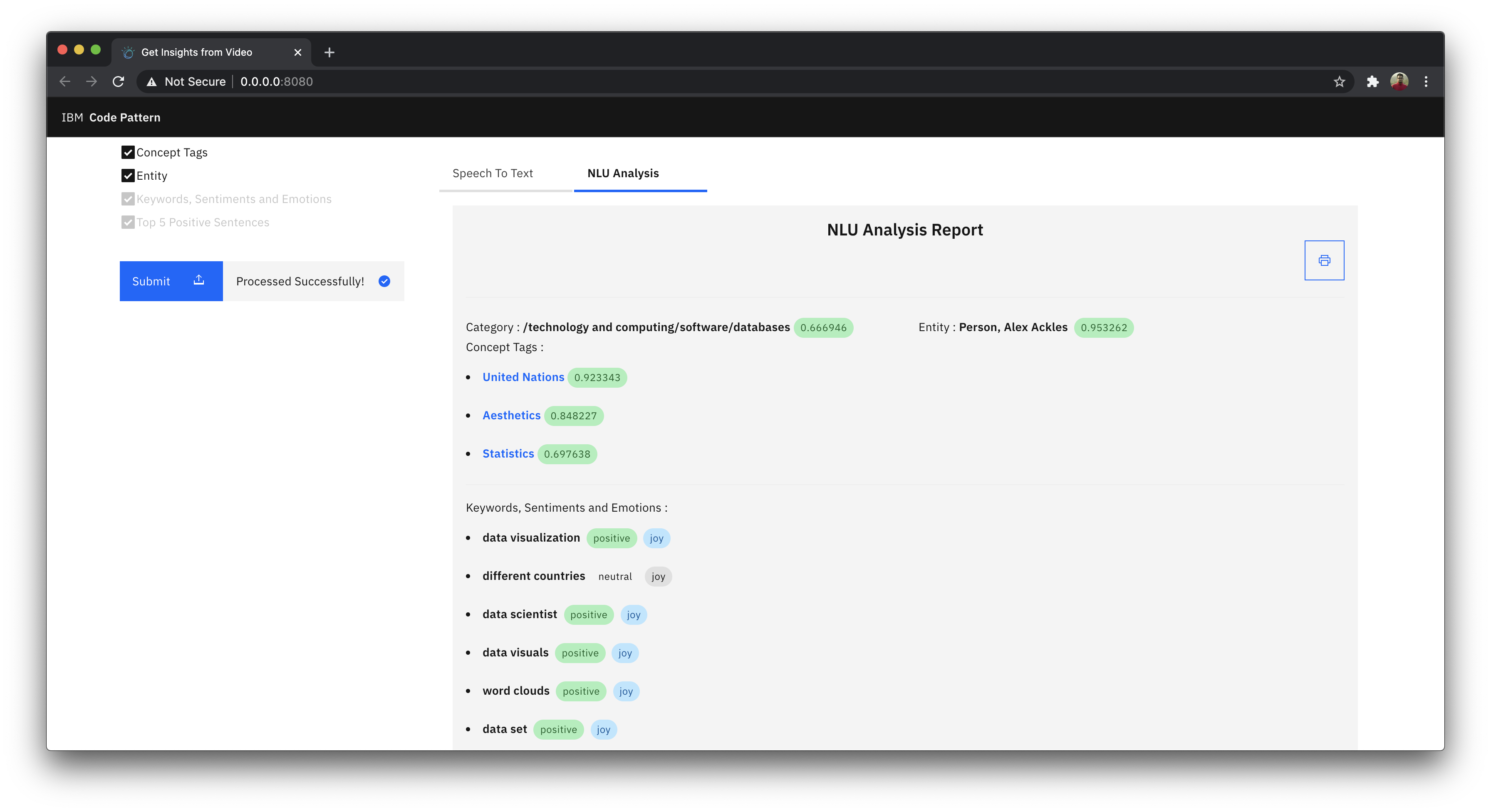
Task: Click the browser reload icon
Action: pyautogui.click(x=118, y=82)
